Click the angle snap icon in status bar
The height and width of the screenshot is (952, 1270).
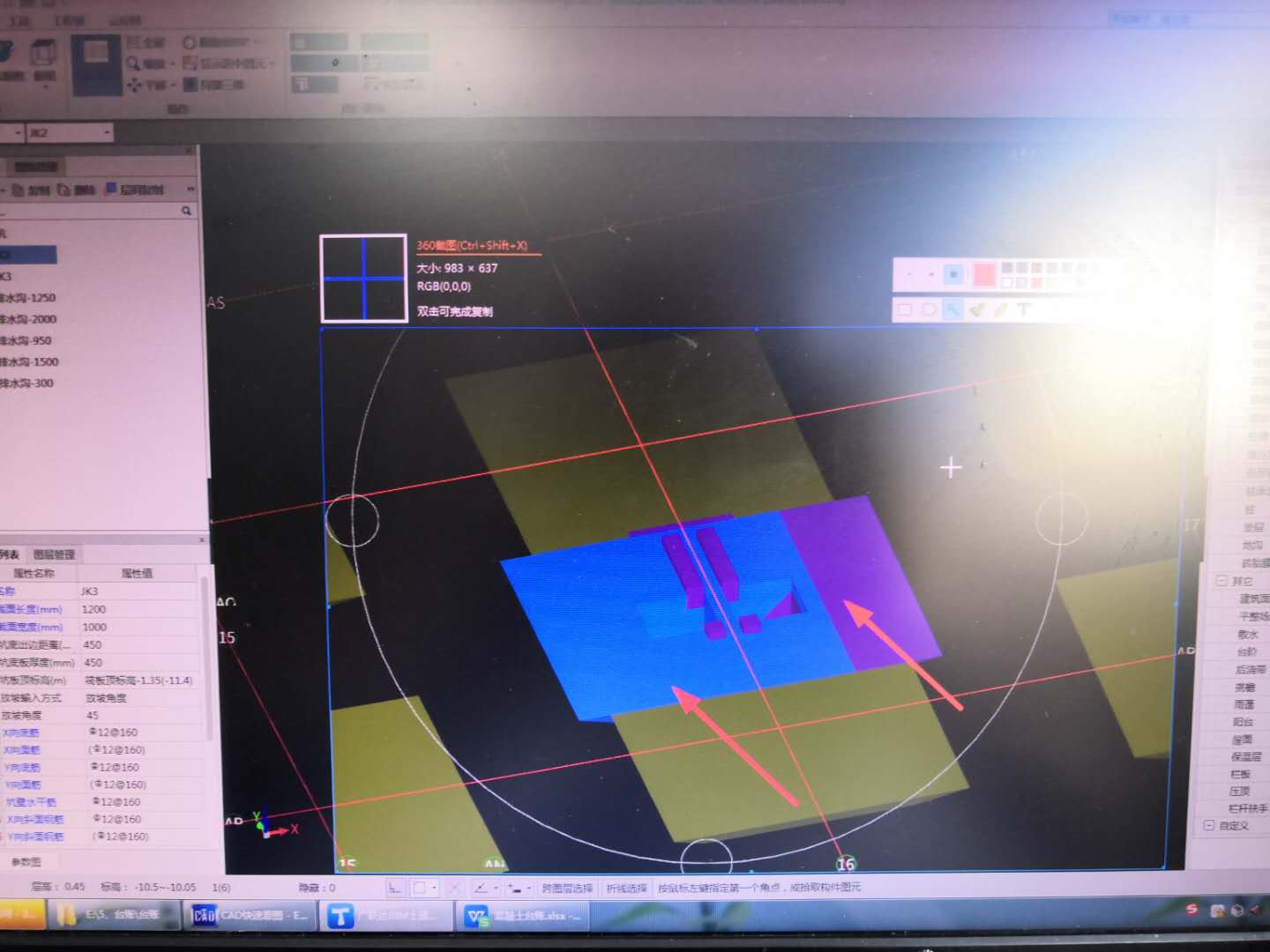tap(481, 888)
